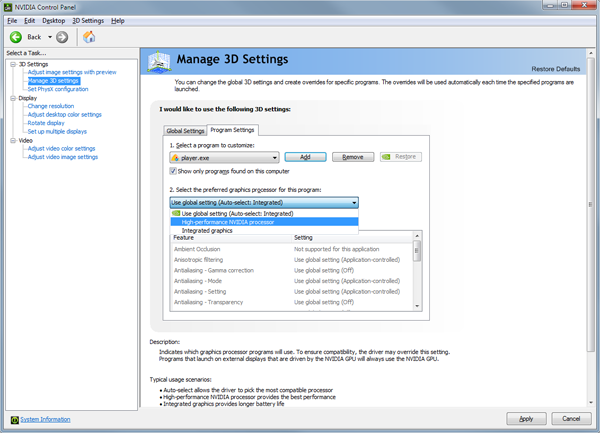
Task: Click the Restore button
Action: tap(401, 157)
